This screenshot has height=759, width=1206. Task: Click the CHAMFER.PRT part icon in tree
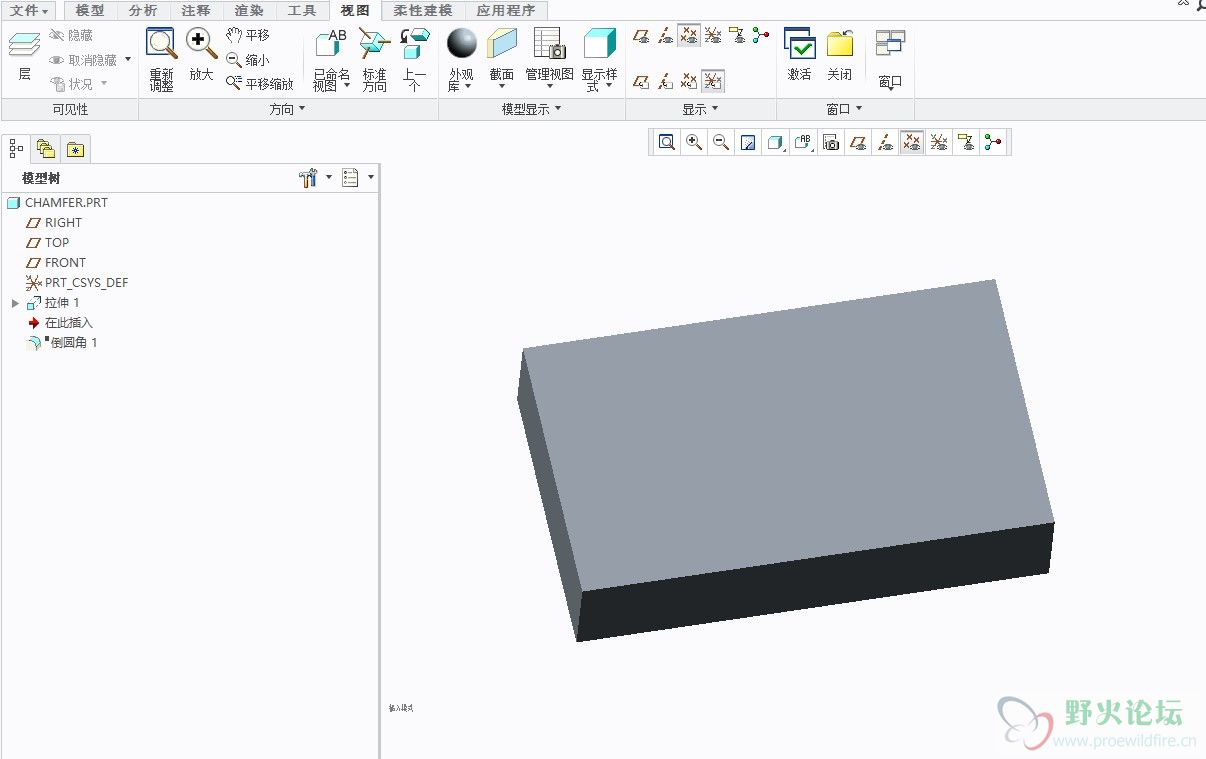coord(14,203)
